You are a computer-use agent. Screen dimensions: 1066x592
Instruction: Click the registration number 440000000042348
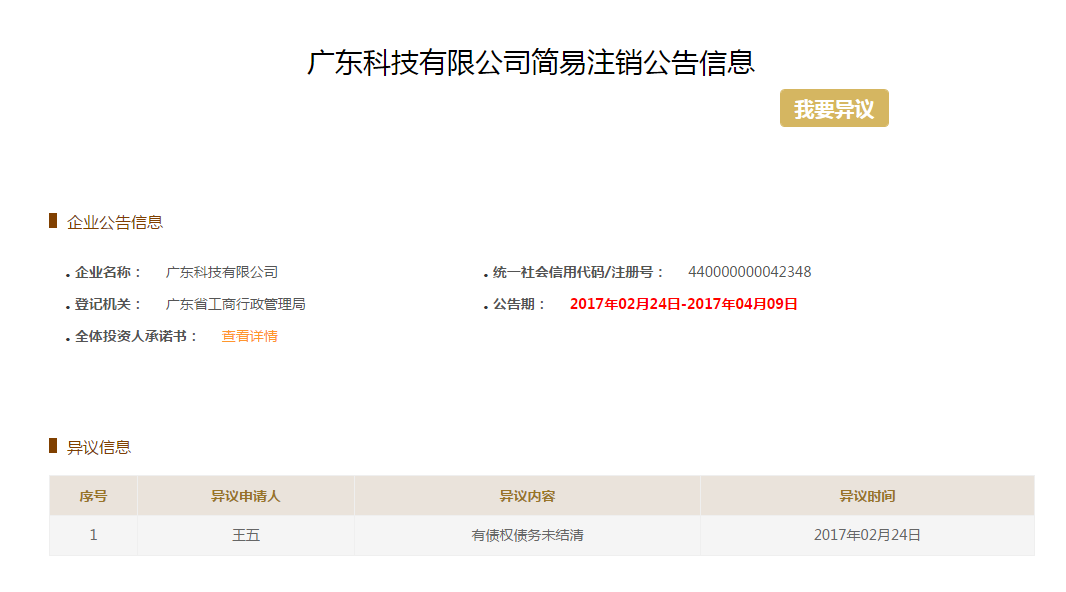pos(749,272)
